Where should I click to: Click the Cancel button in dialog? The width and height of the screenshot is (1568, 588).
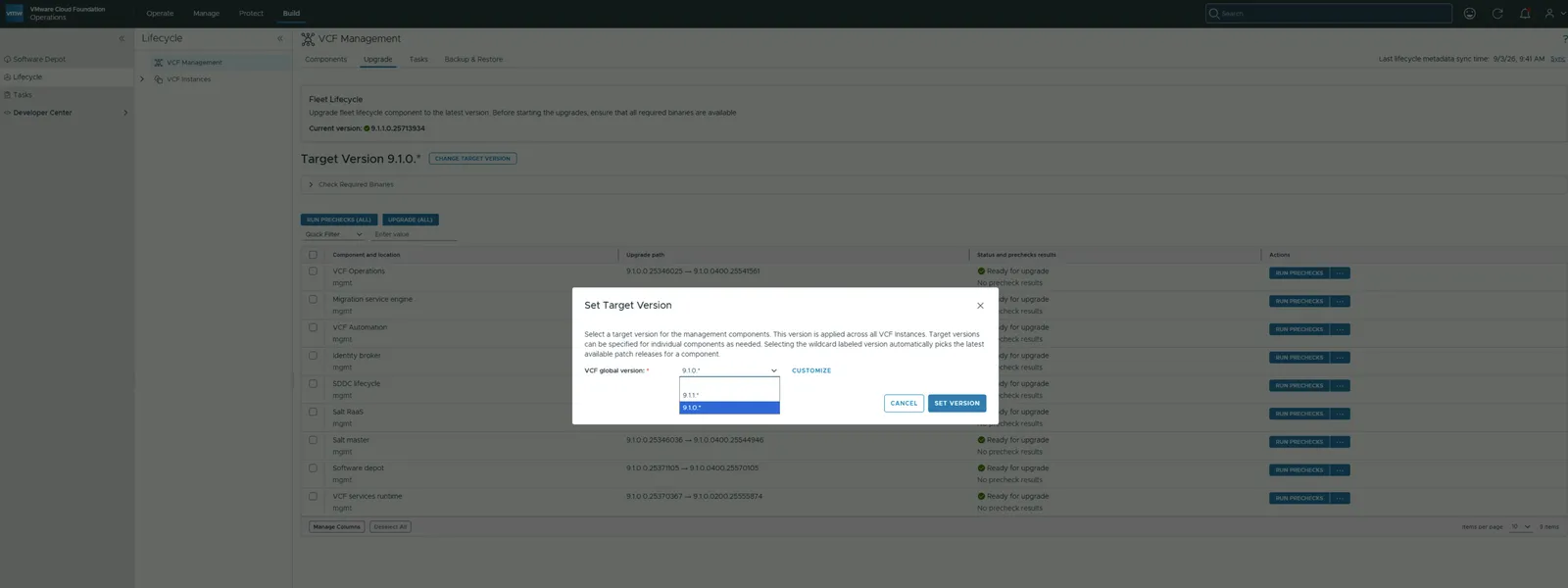pyautogui.click(x=904, y=403)
